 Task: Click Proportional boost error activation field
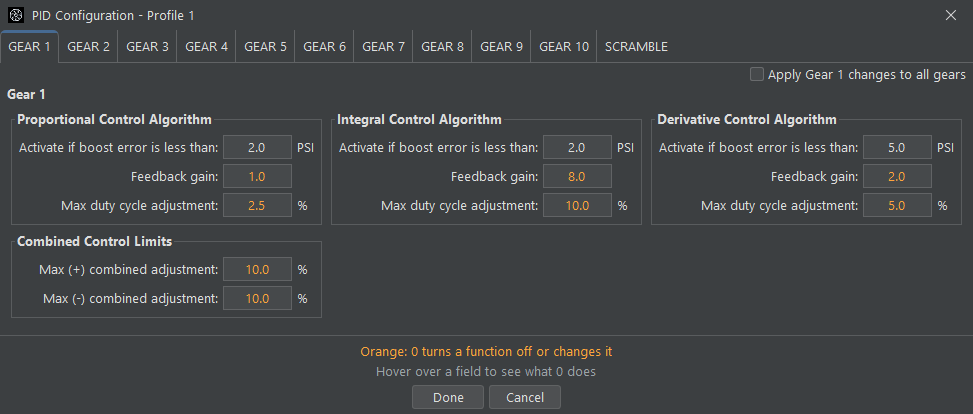point(257,148)
